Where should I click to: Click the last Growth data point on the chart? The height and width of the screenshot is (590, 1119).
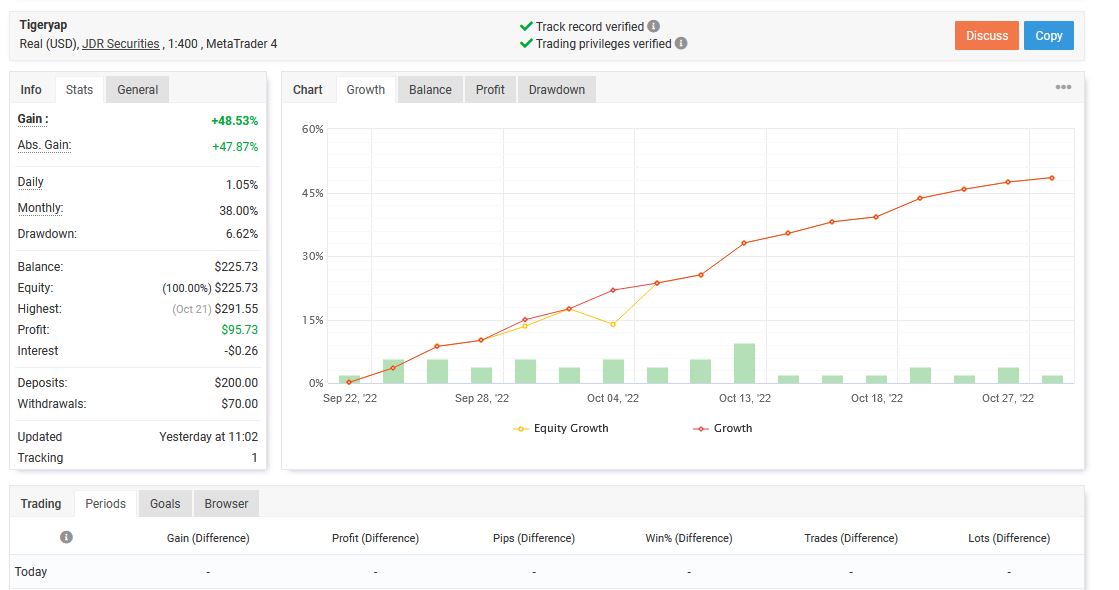[x=1052, y=178]
